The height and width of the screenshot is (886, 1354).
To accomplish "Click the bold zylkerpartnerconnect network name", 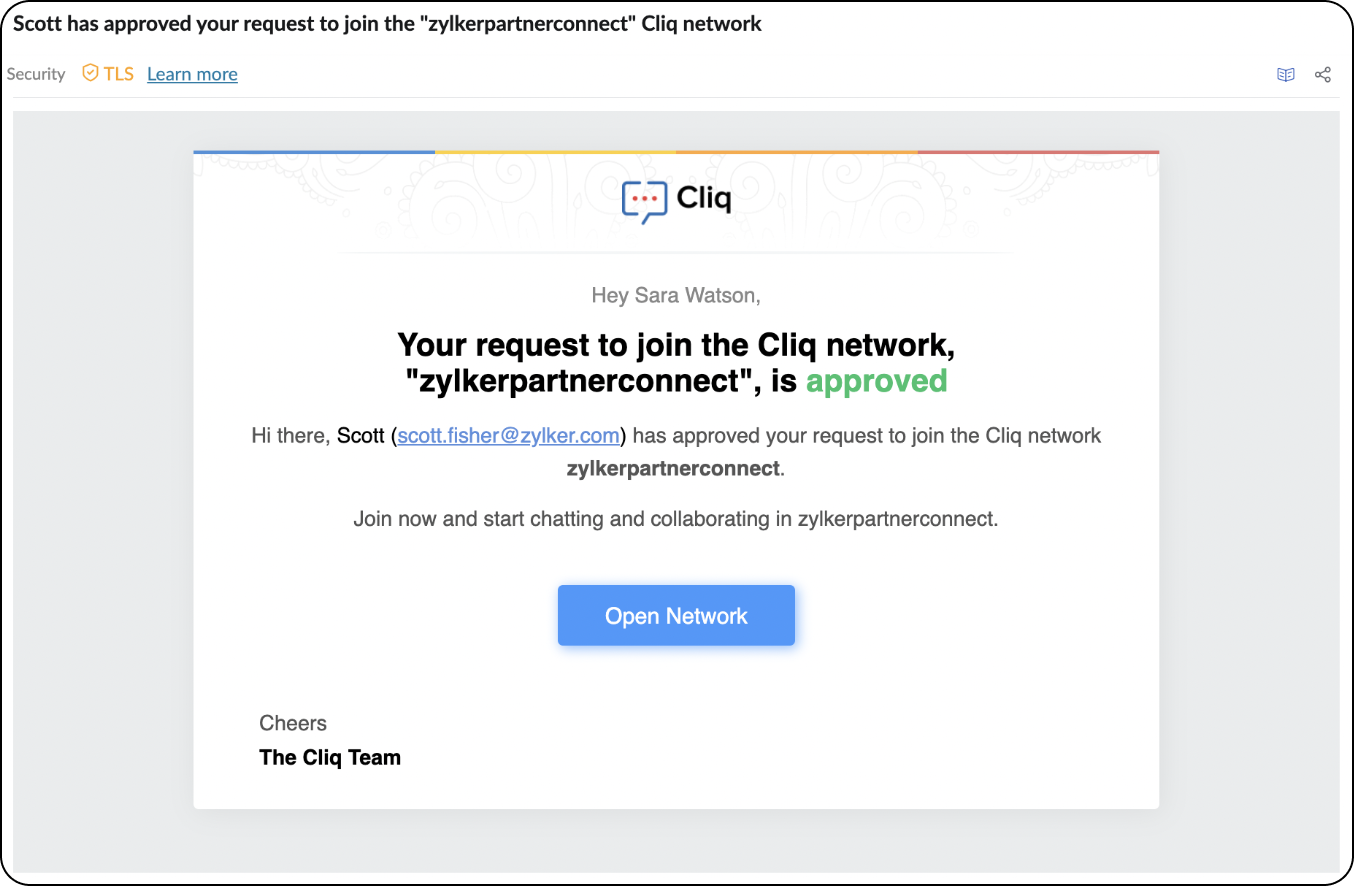I will coord(673,468).
